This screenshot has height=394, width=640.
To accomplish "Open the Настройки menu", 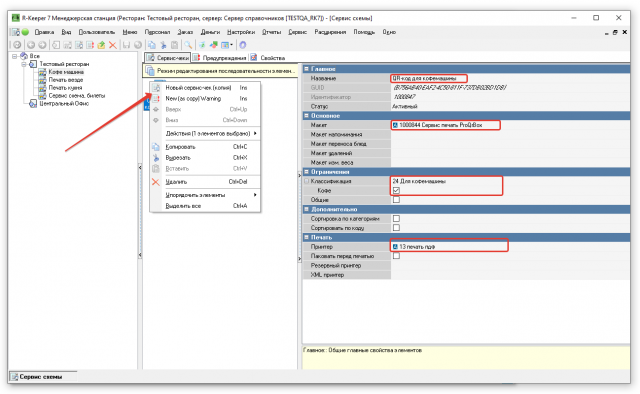I will pyautogui.click(x=241, y=32).
